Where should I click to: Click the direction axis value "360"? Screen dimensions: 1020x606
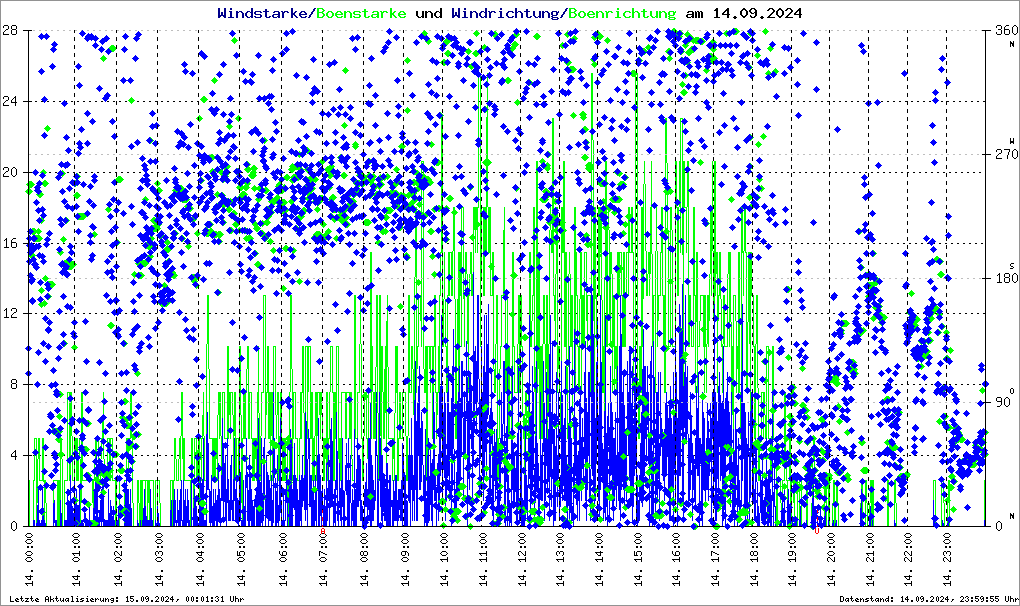pos(1006,31)
